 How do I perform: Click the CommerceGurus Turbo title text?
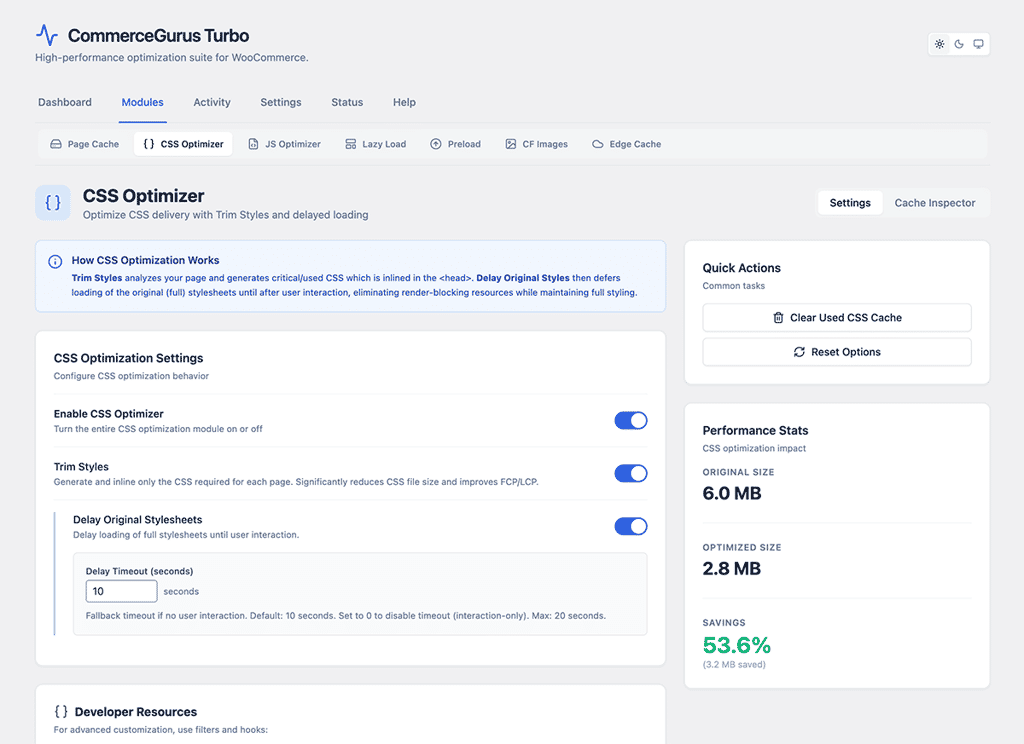tap(158, 35)
